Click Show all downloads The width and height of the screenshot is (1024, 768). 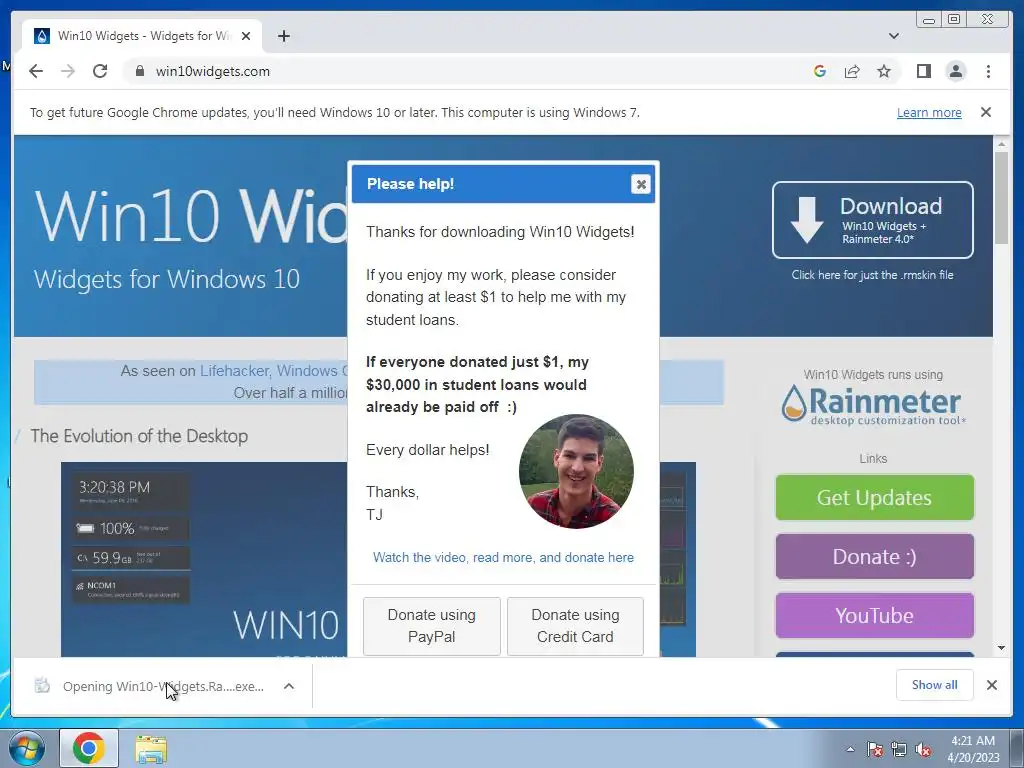(x=935, y=685)
